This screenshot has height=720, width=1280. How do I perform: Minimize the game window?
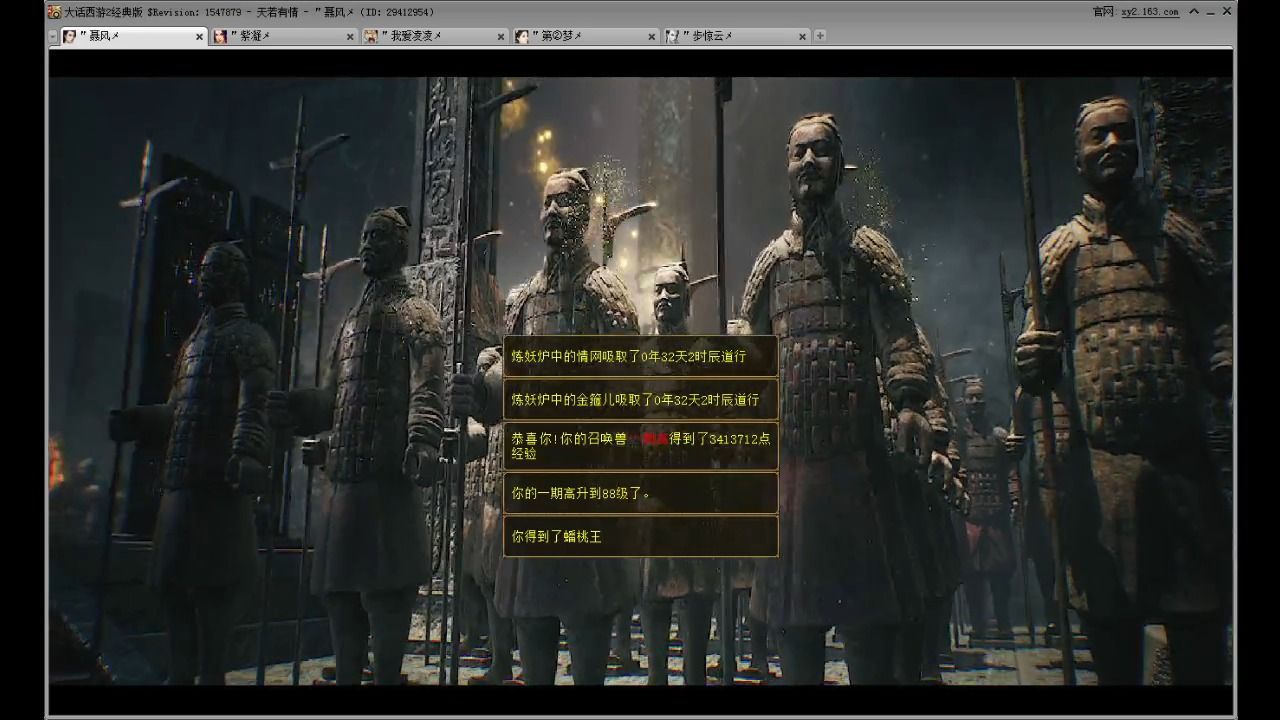coord(1210,12)
